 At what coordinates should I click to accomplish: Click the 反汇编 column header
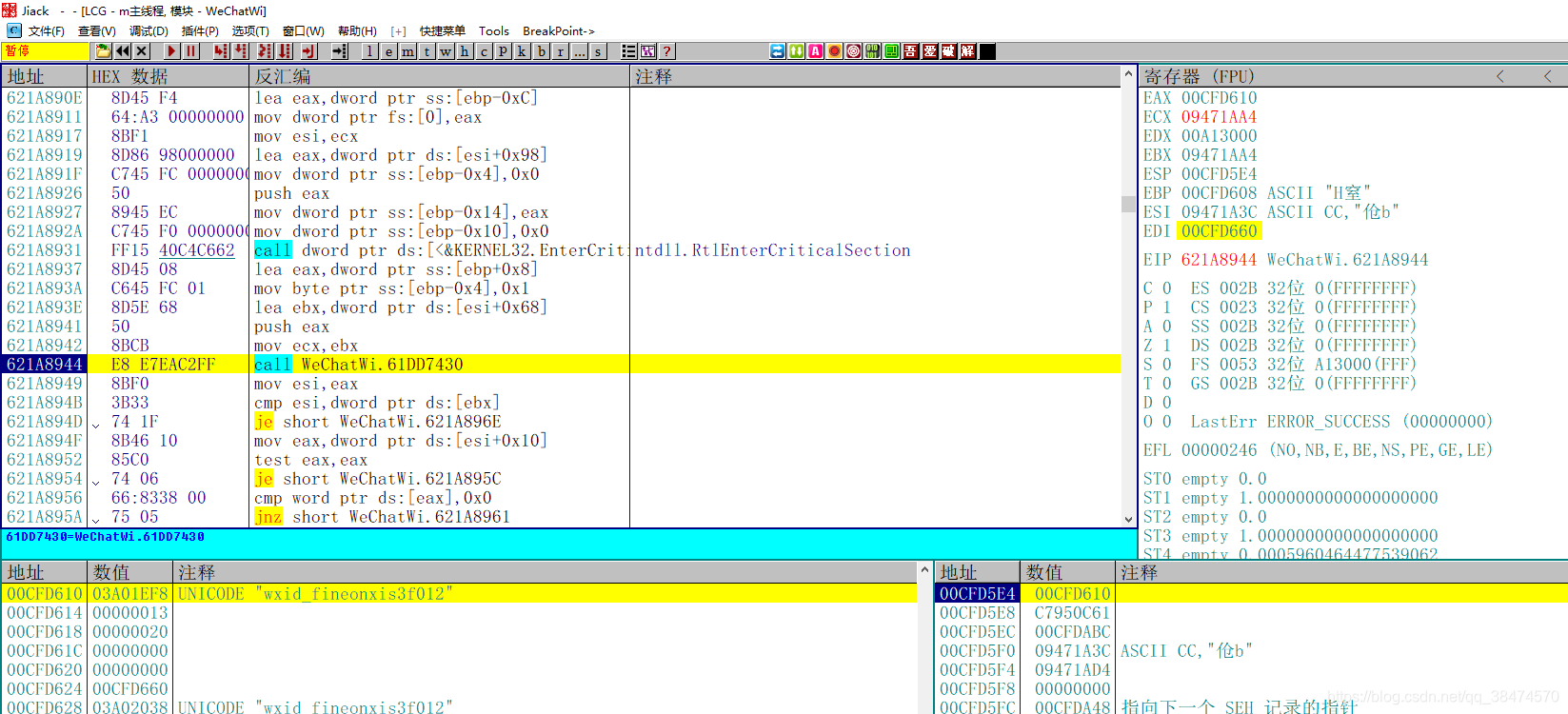(x=439, y=76)
